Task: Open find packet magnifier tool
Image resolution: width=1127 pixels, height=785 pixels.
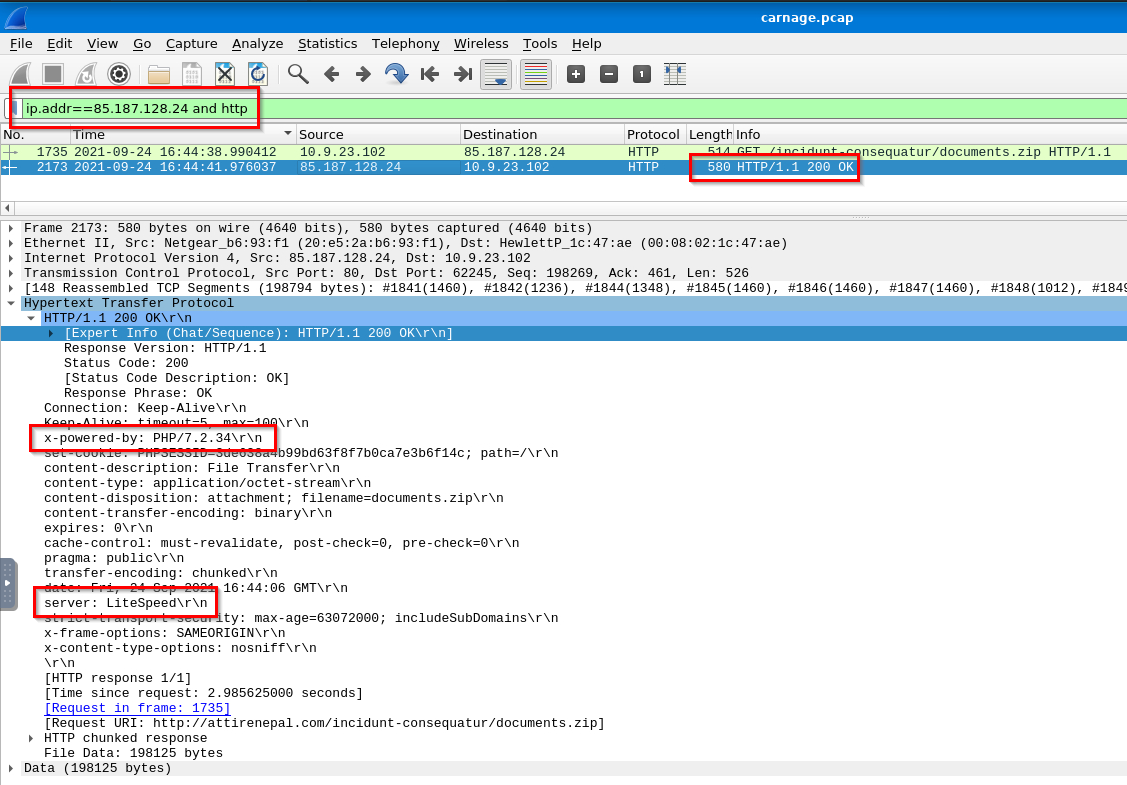Action: click(297, 74)
